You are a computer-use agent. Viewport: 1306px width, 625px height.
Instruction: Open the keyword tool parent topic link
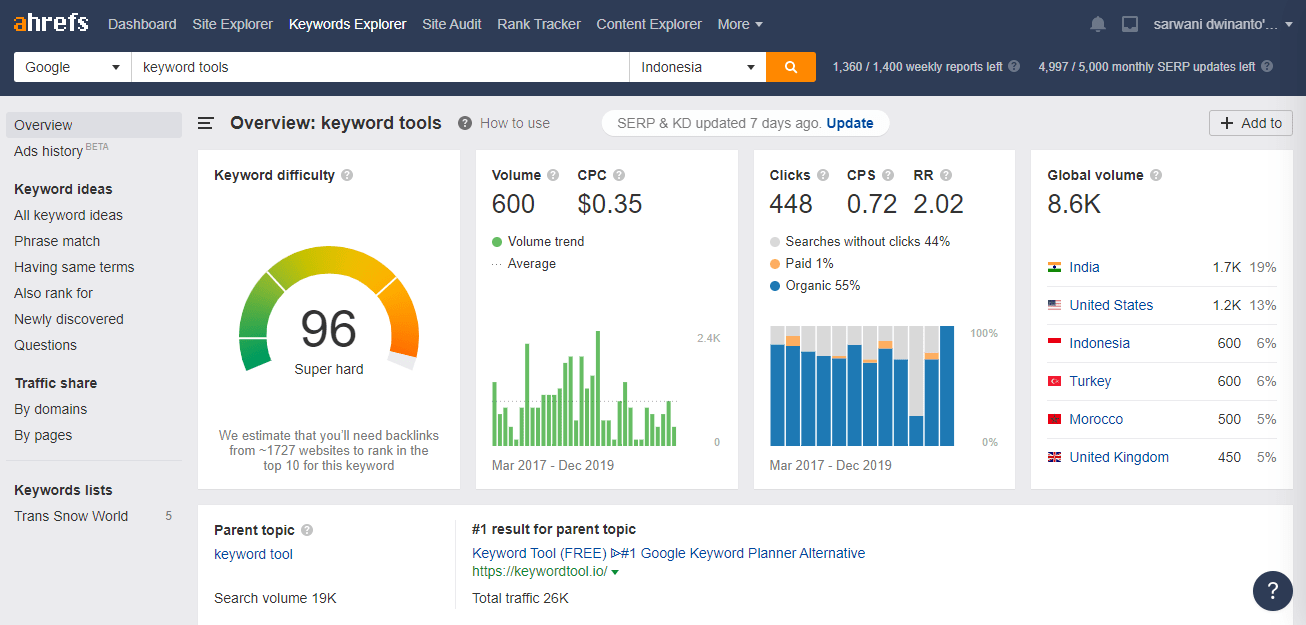[x=253, y=554]
